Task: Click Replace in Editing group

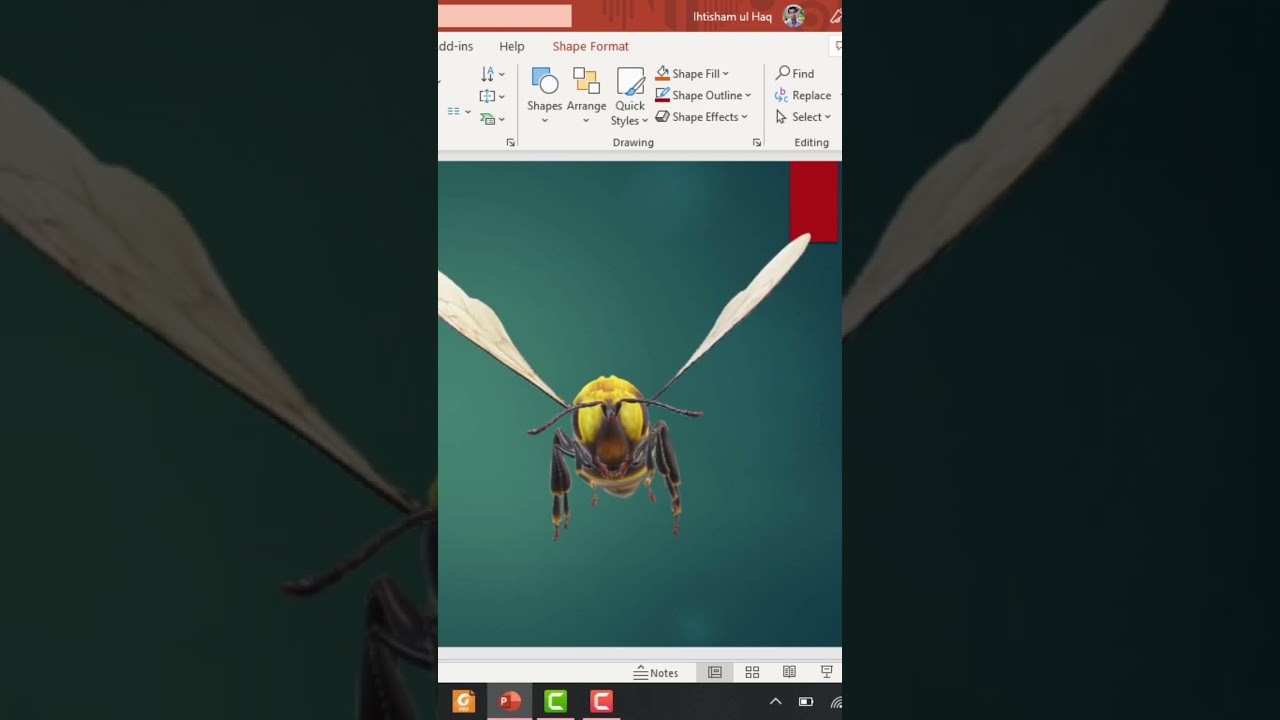Action: click(803, 95)
